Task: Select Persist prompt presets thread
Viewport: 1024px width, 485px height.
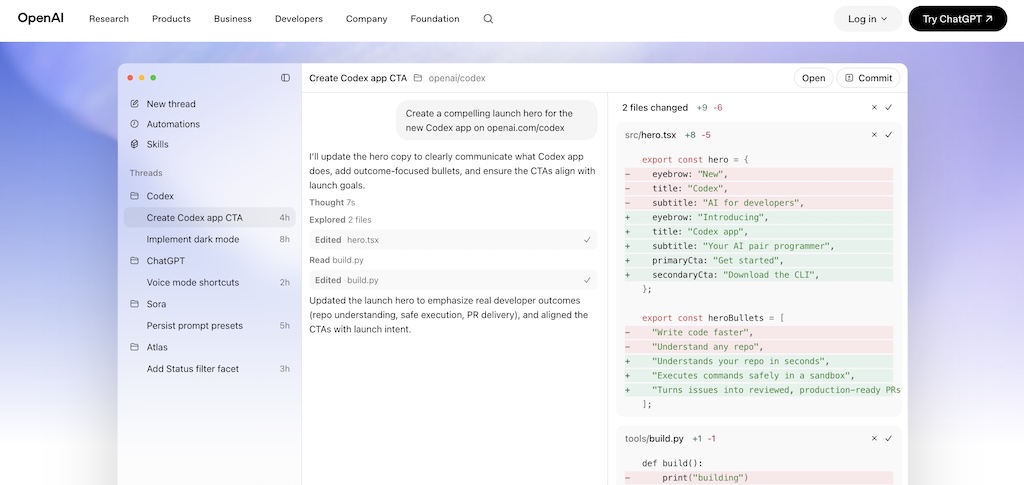Action: tap(209, 325)
